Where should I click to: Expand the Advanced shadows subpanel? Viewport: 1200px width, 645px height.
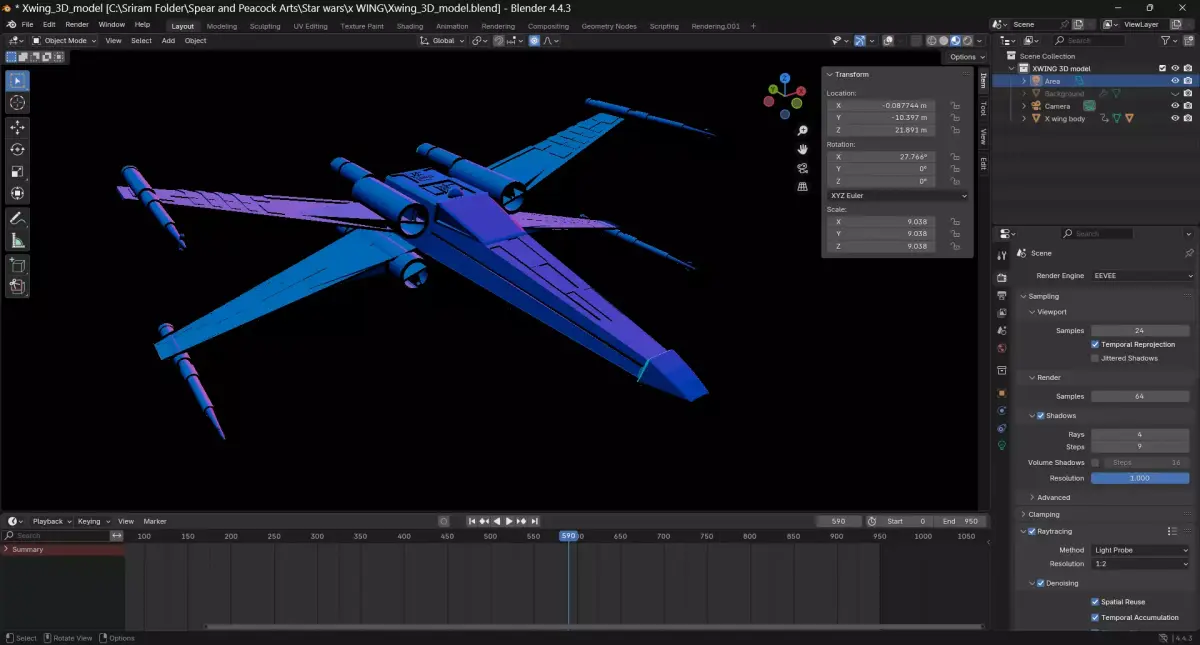1053,497
